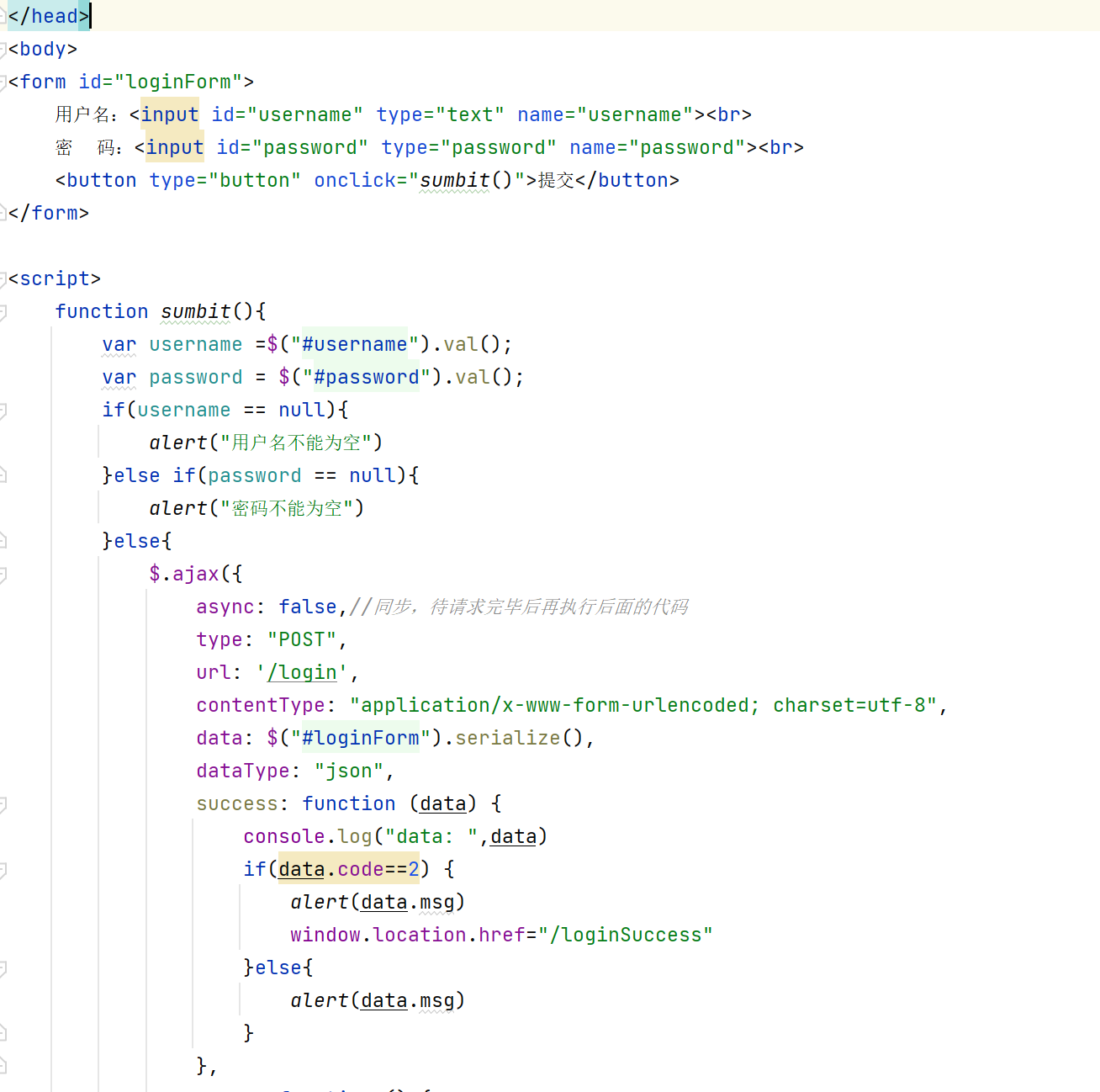Click the "#username" selector string
Viewport: 1100px width, 1092px height.
(x=355, y=344)
